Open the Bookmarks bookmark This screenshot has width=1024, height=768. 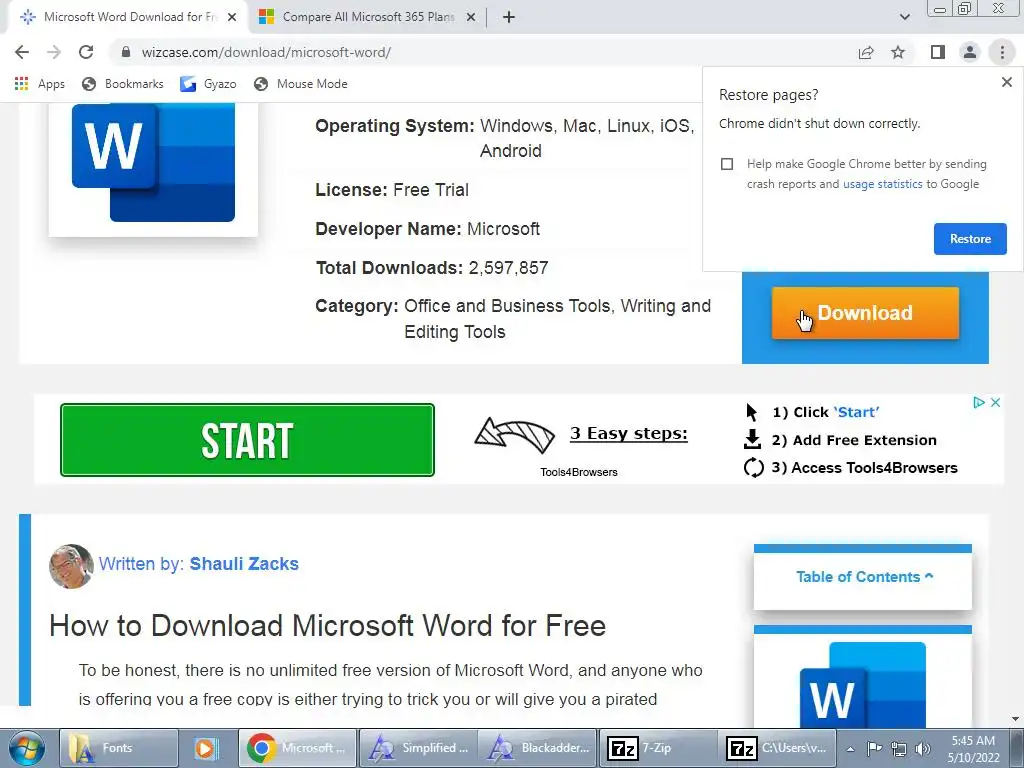123,84
